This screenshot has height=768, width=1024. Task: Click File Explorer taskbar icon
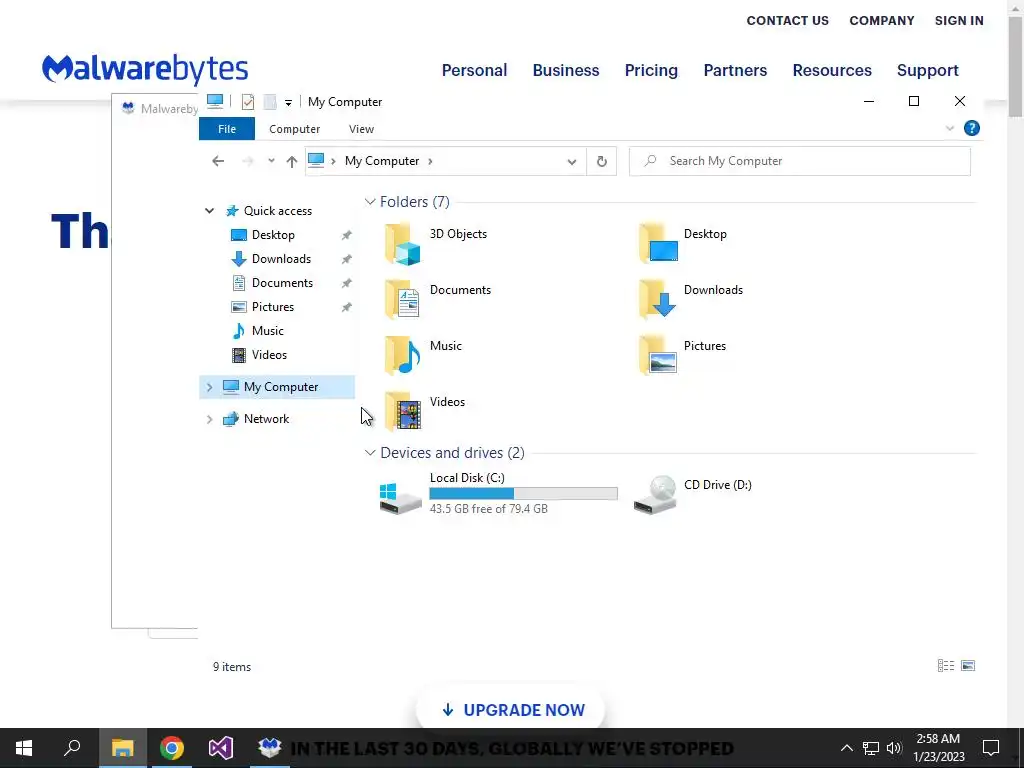122,748
